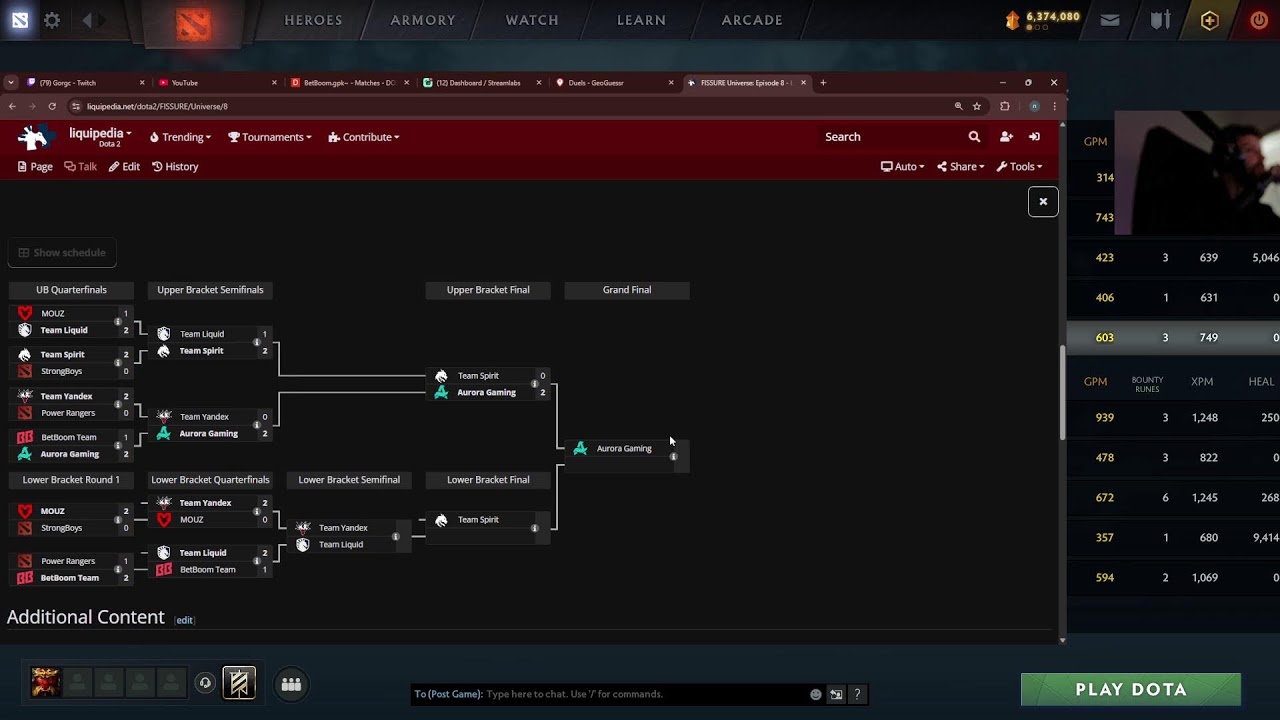
Task: Click Team Spirit in Lower Bracket Final
Action: click(x=478, y=520)
